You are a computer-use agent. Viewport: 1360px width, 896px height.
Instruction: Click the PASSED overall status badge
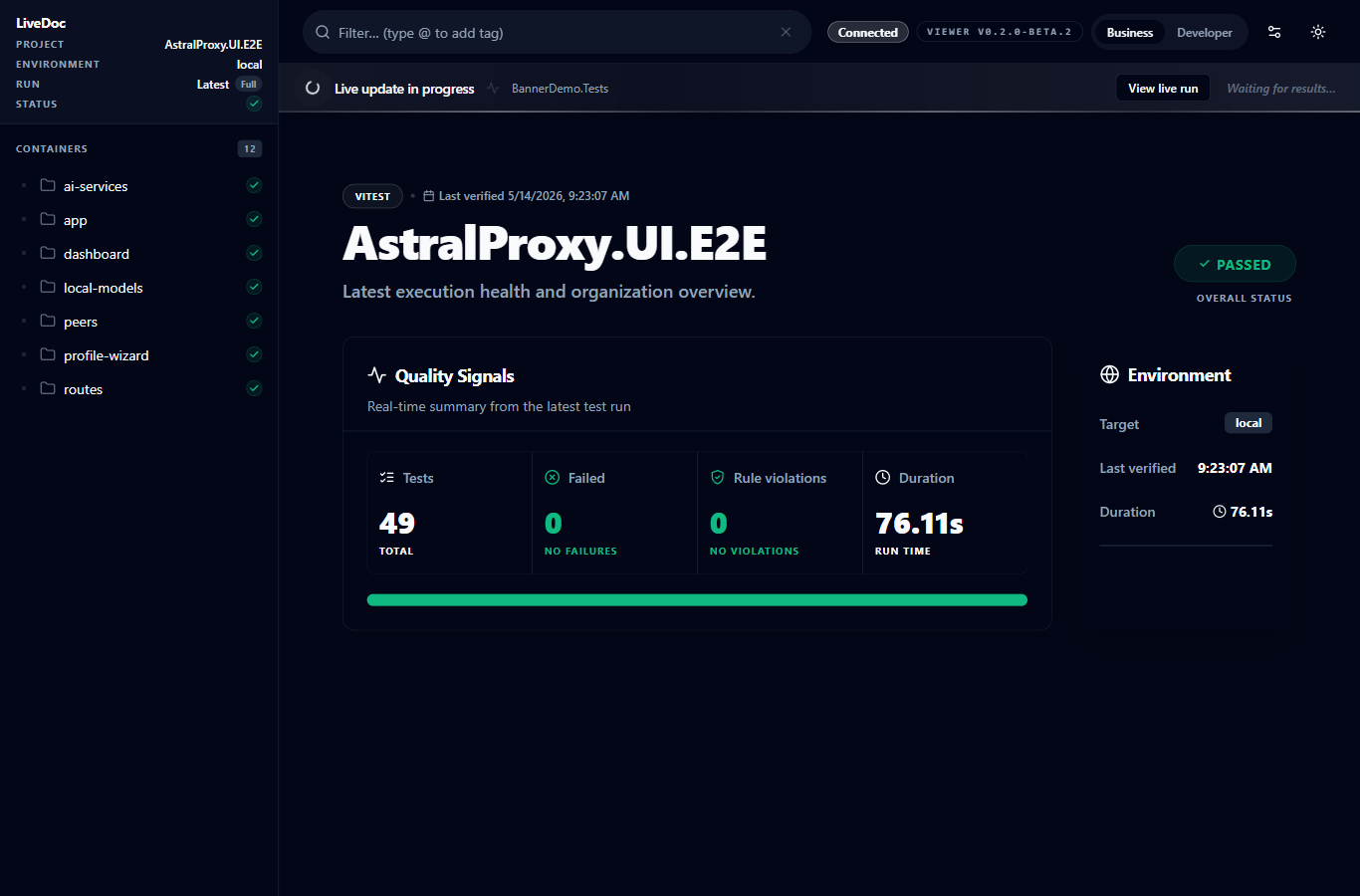[1235, 264]
